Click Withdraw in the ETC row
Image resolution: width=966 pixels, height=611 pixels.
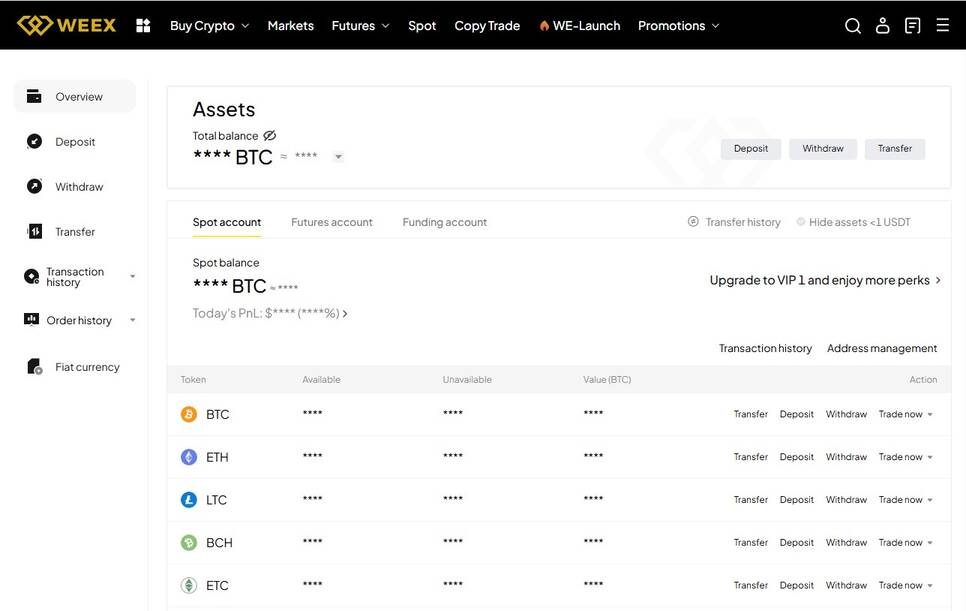pos(846,585)
